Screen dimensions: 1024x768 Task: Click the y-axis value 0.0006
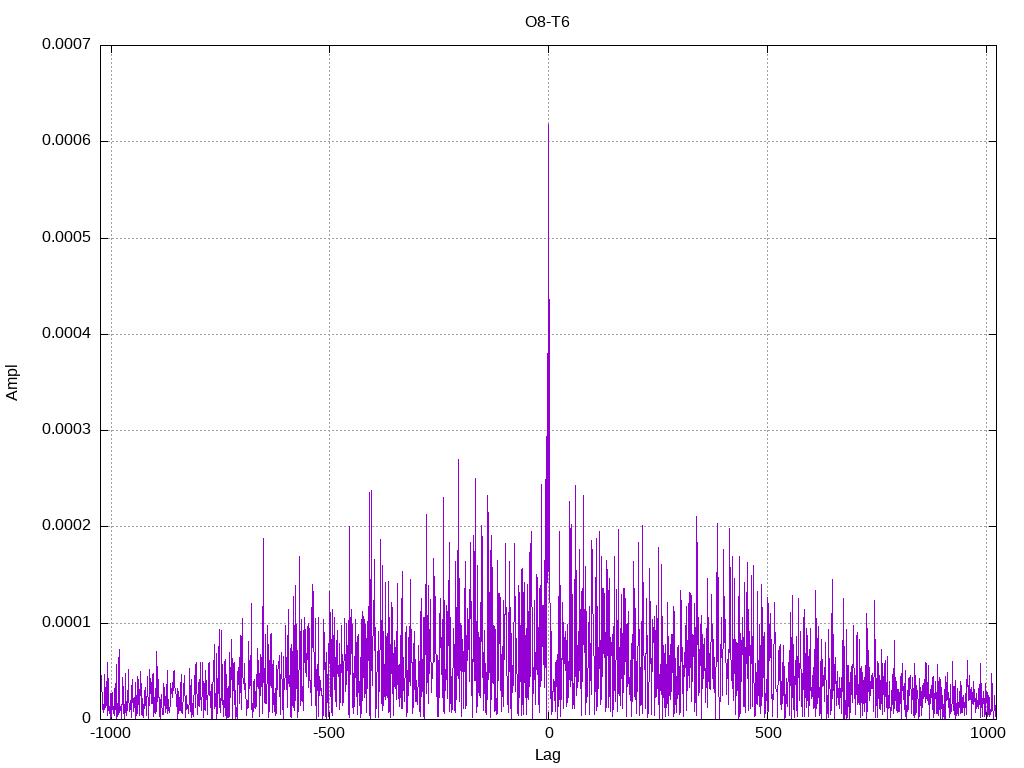(67, 140)
